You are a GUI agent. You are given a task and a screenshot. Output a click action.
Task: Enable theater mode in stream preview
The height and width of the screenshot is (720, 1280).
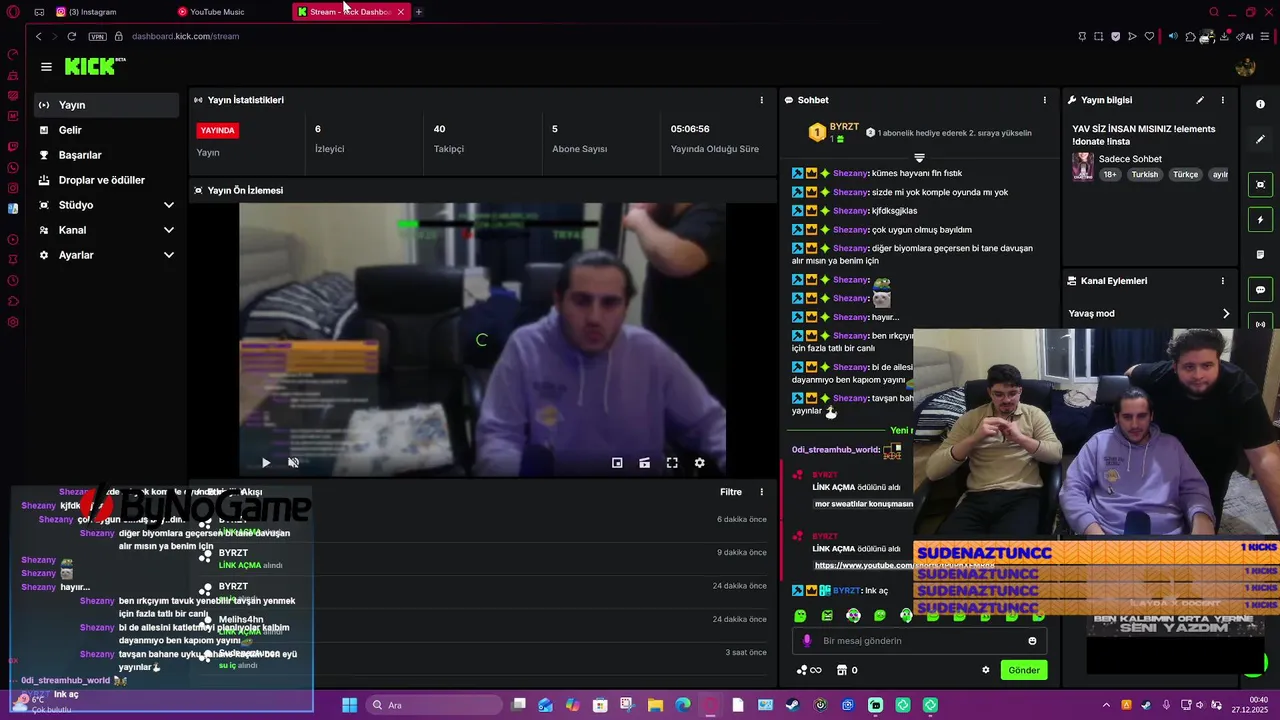pyautogui.click(x=644, y=463)
